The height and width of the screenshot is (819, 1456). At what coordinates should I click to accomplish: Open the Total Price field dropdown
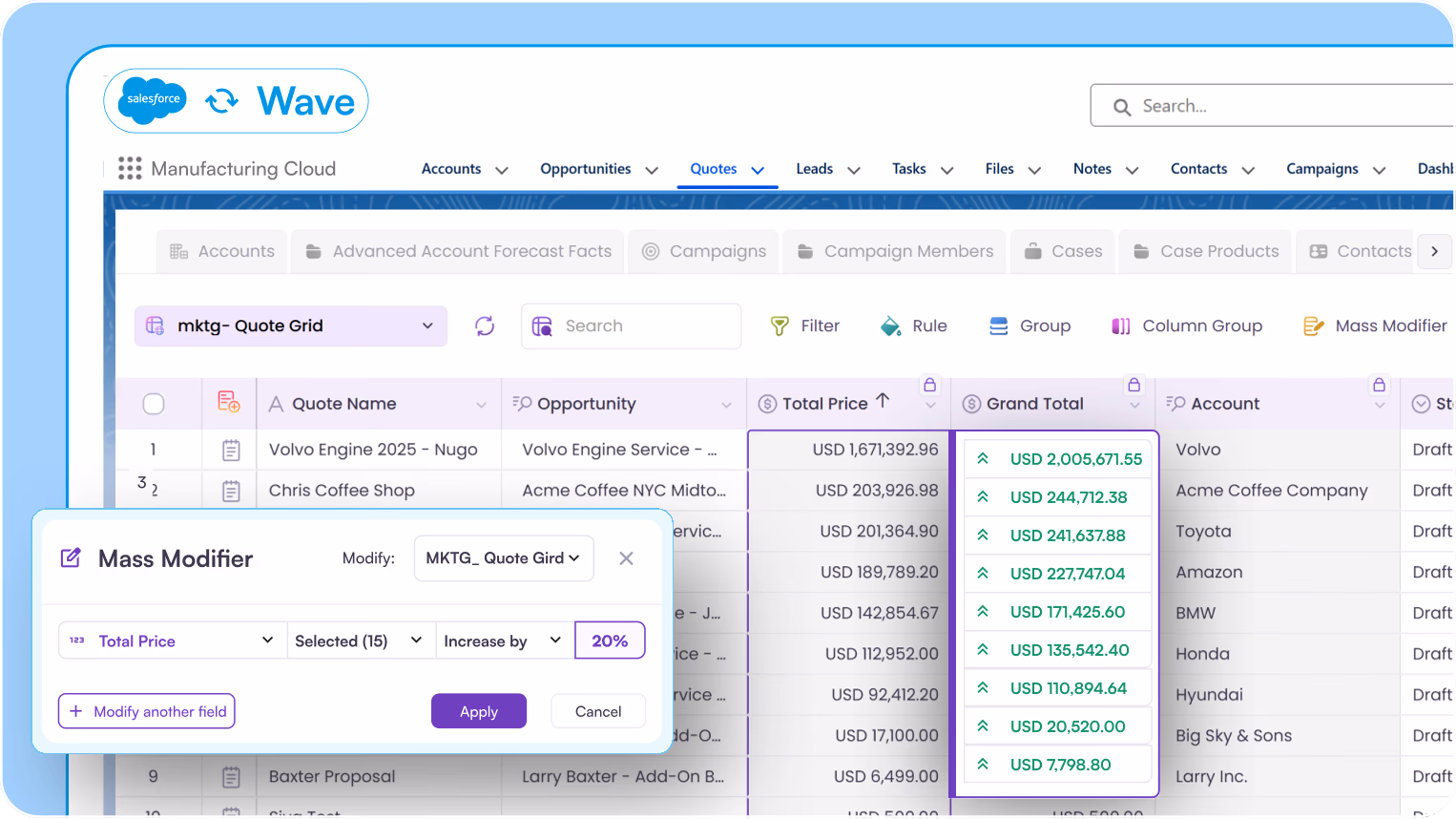pos(173,640)
